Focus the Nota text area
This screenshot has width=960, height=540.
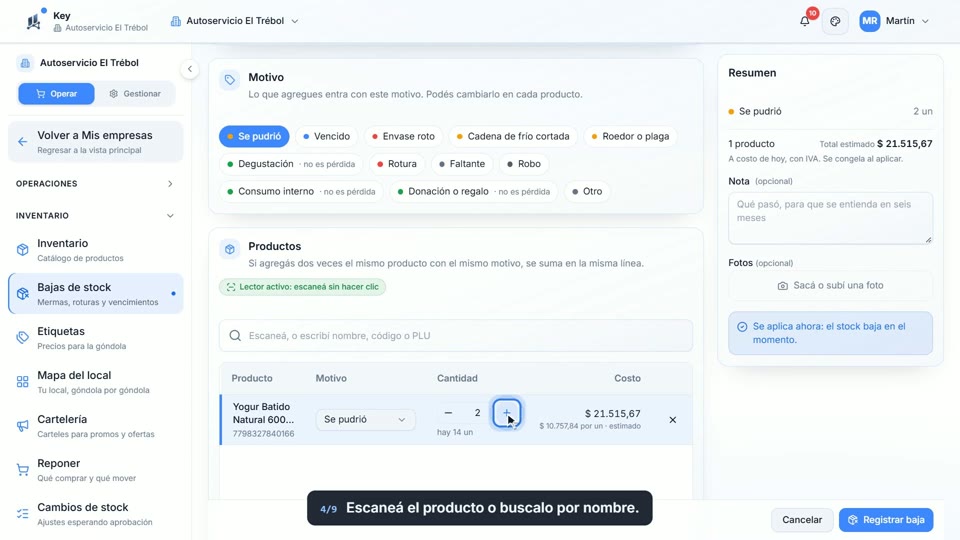click(x=830, y=218)
